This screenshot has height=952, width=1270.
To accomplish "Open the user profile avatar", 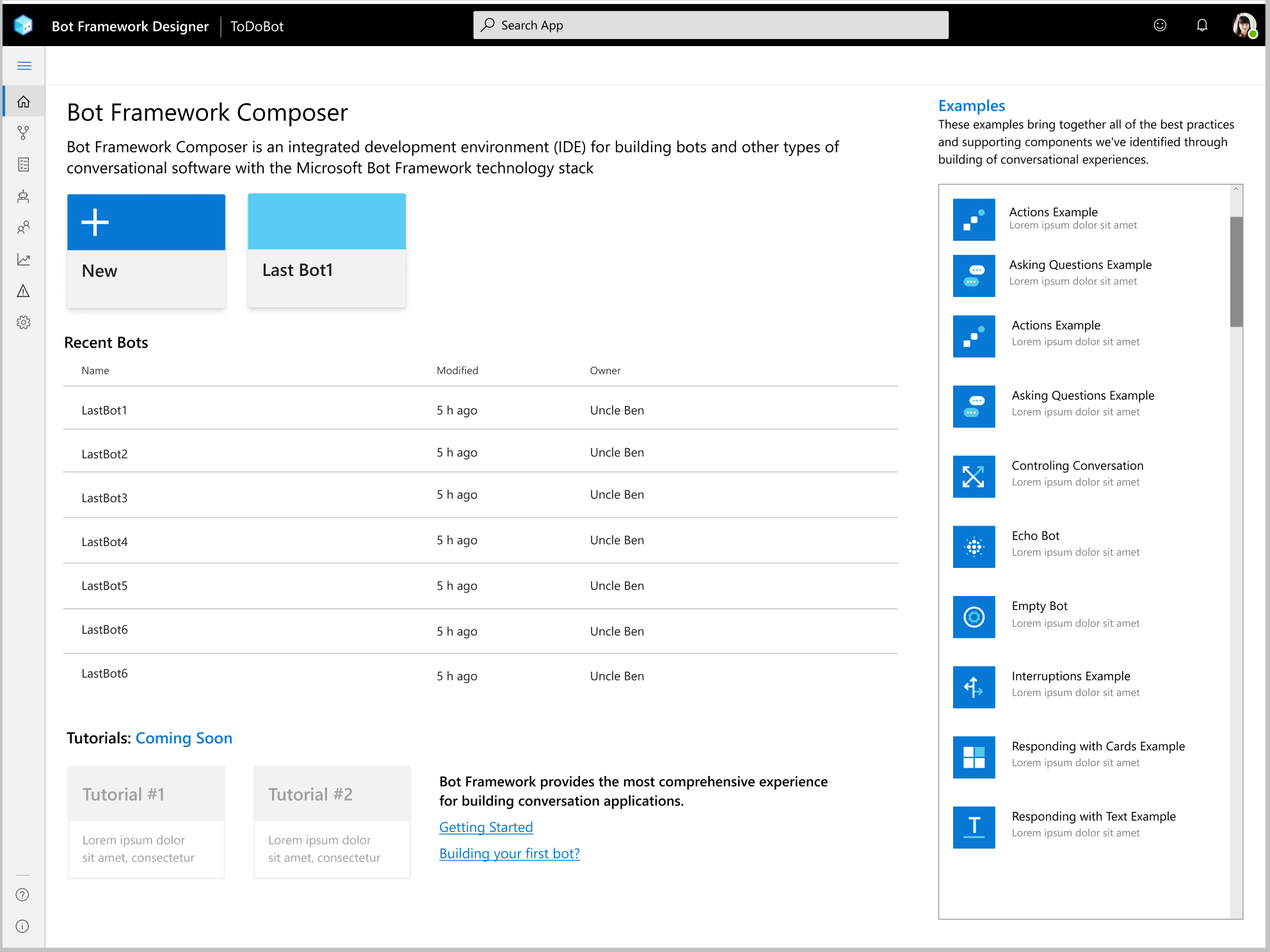I will [1244, 26].
